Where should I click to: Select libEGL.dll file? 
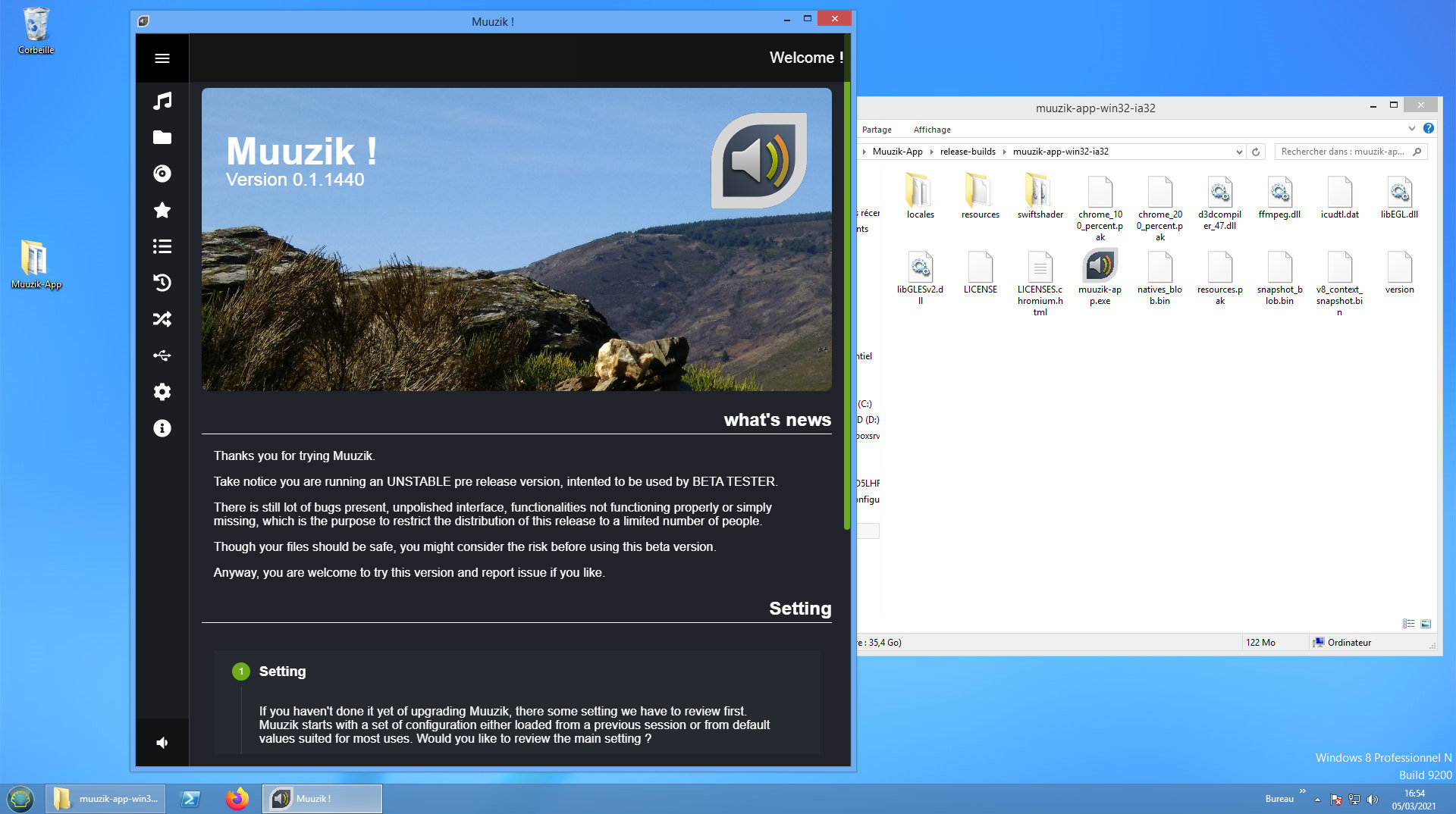(1399, 197)
